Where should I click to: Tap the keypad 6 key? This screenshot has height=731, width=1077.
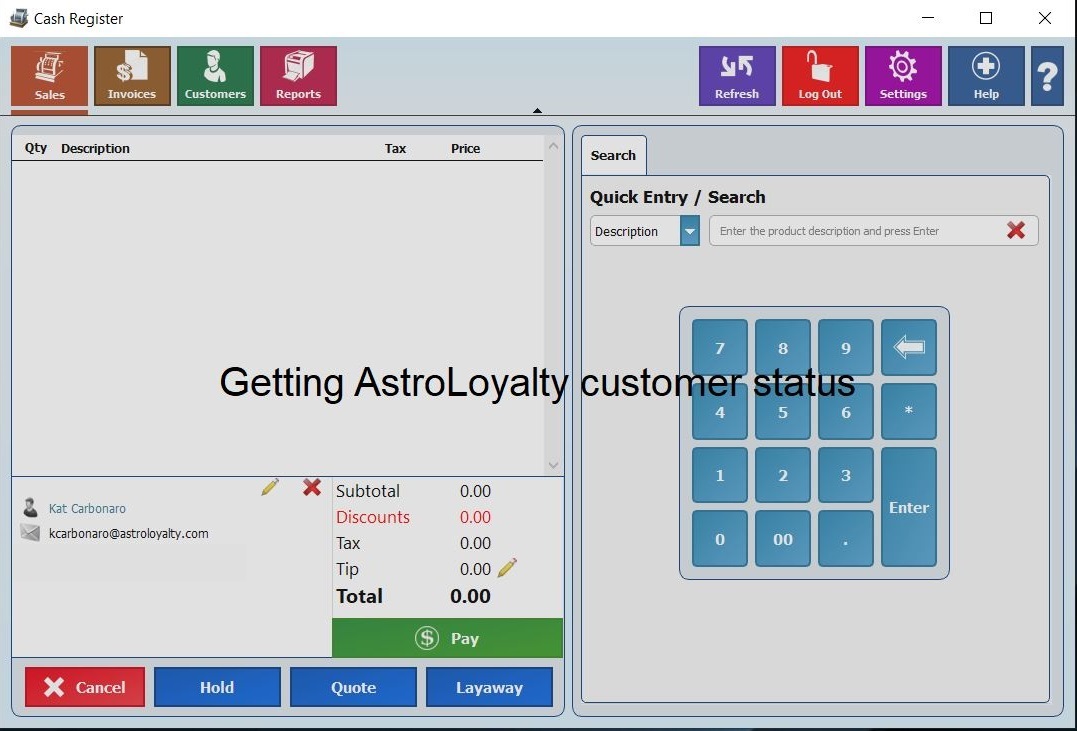click(846, 412)
